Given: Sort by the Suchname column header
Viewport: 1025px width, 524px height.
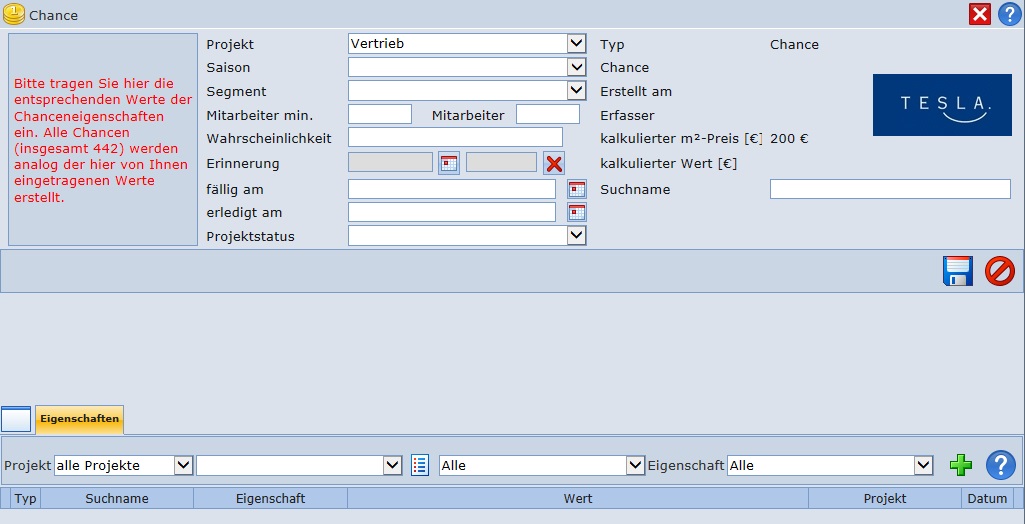Looking at the screenshot, I should tap(117, 498).
